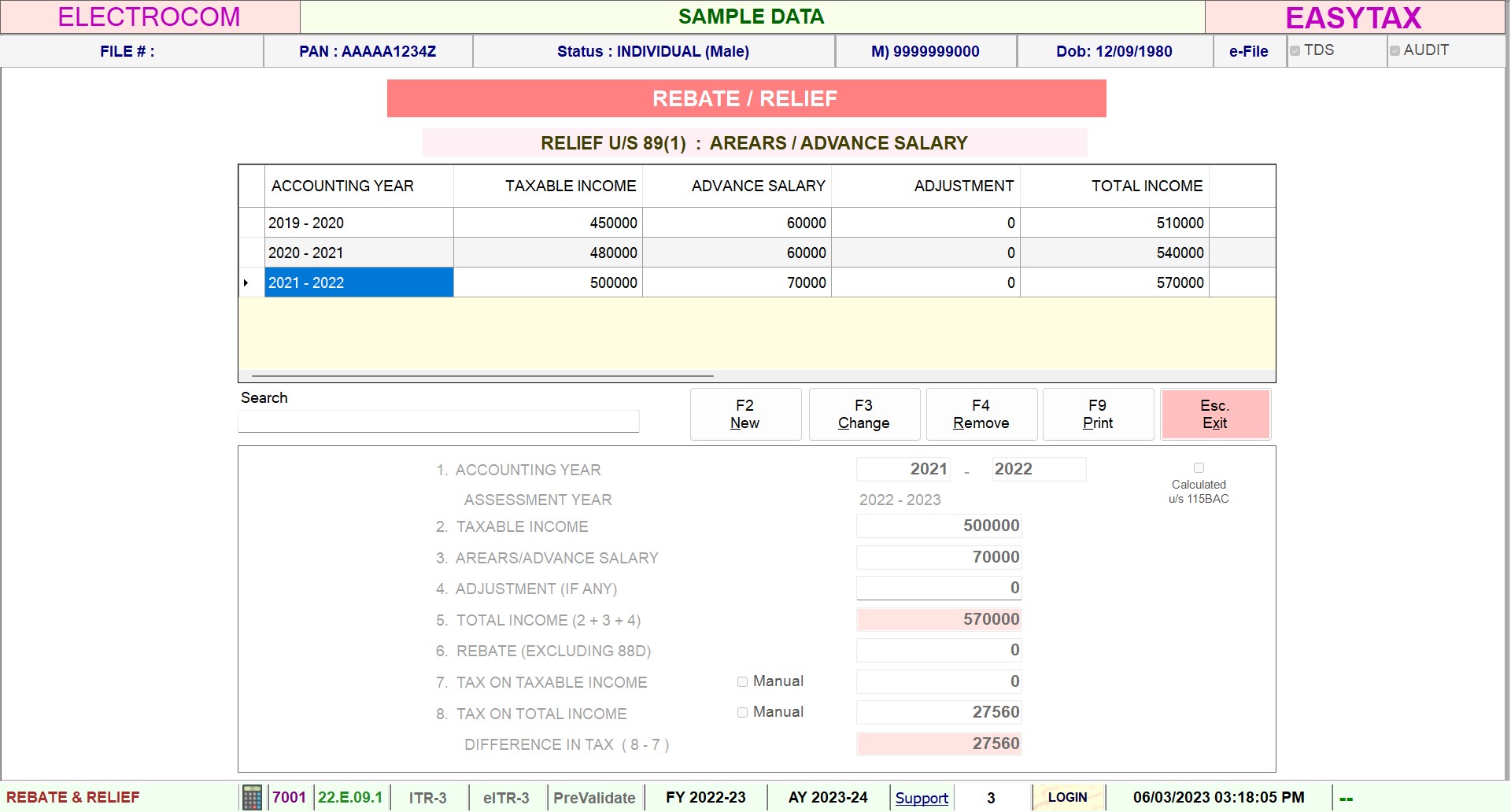
Task: Open the calculator icon in status bar
Action: [252, 797]
